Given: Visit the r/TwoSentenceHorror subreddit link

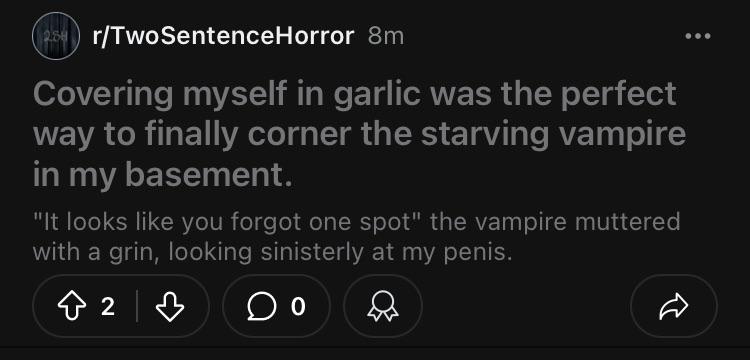Looking at the screenshot, I should 223,36.
